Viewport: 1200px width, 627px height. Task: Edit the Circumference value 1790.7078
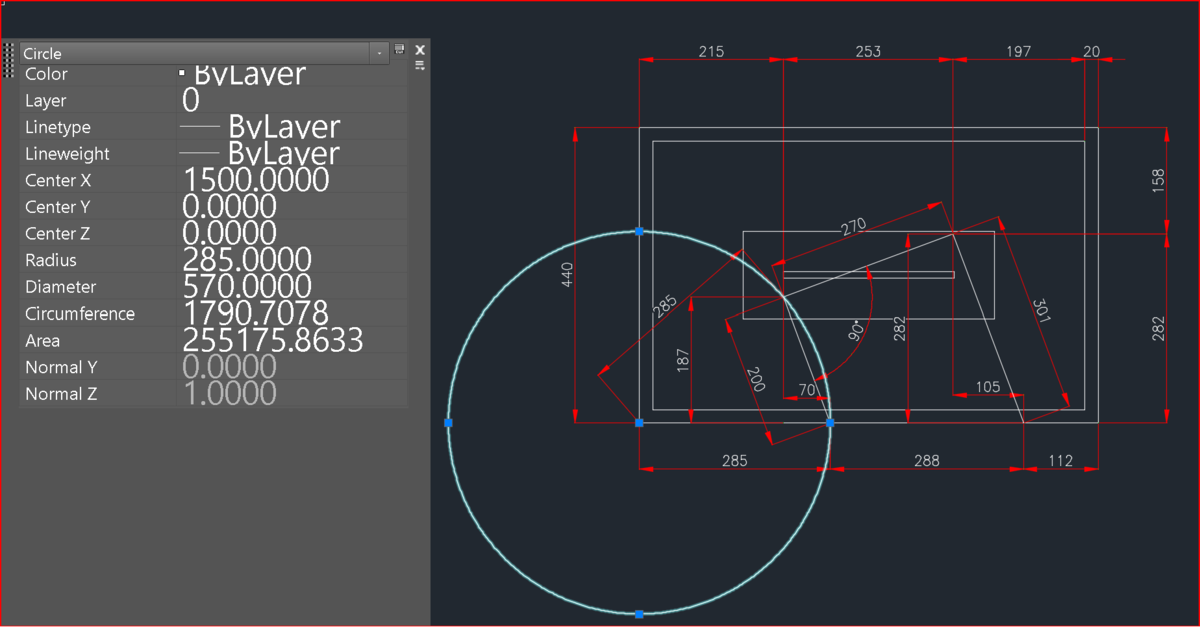pyautogui.click(x=255, y=313)
